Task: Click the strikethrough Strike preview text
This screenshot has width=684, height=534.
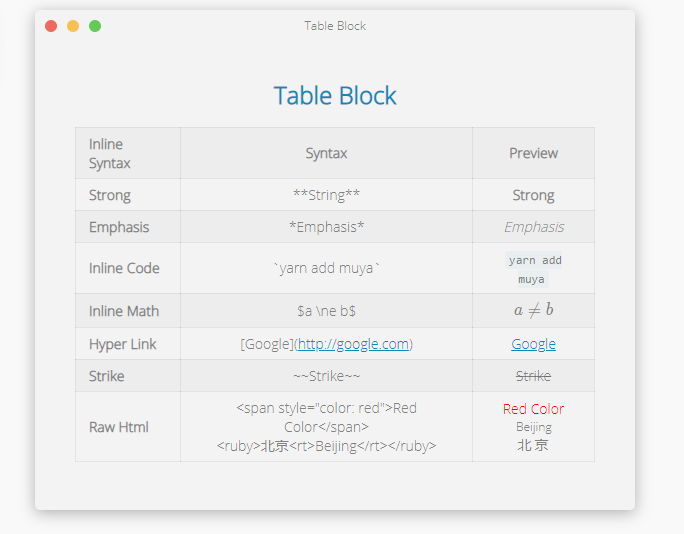Action: pos(533,376)
